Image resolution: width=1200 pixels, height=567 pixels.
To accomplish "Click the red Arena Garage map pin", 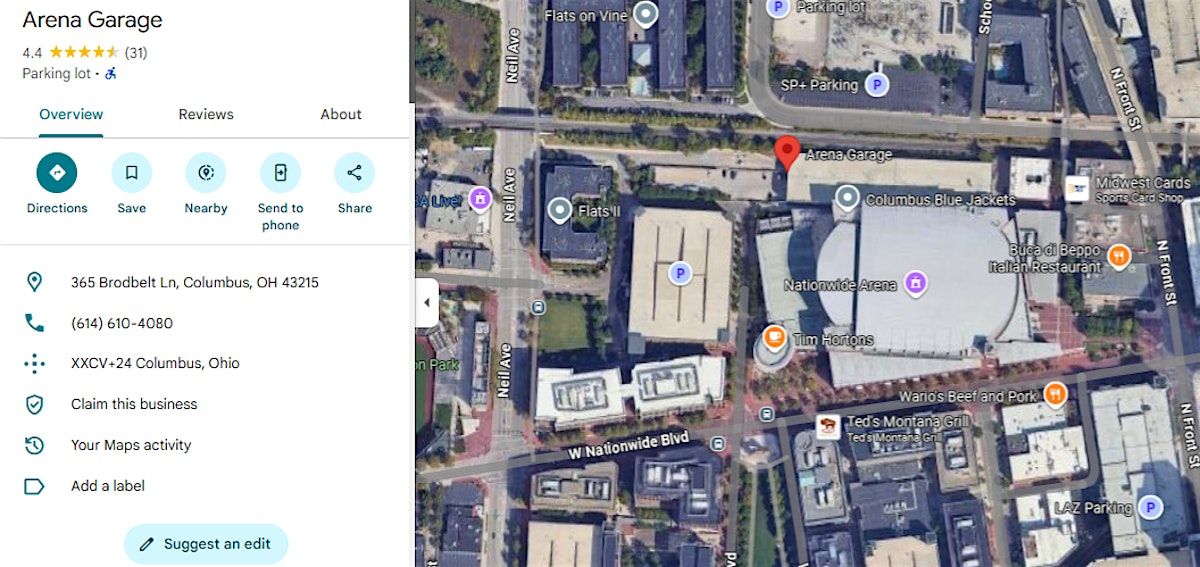I will click(788, 154).
